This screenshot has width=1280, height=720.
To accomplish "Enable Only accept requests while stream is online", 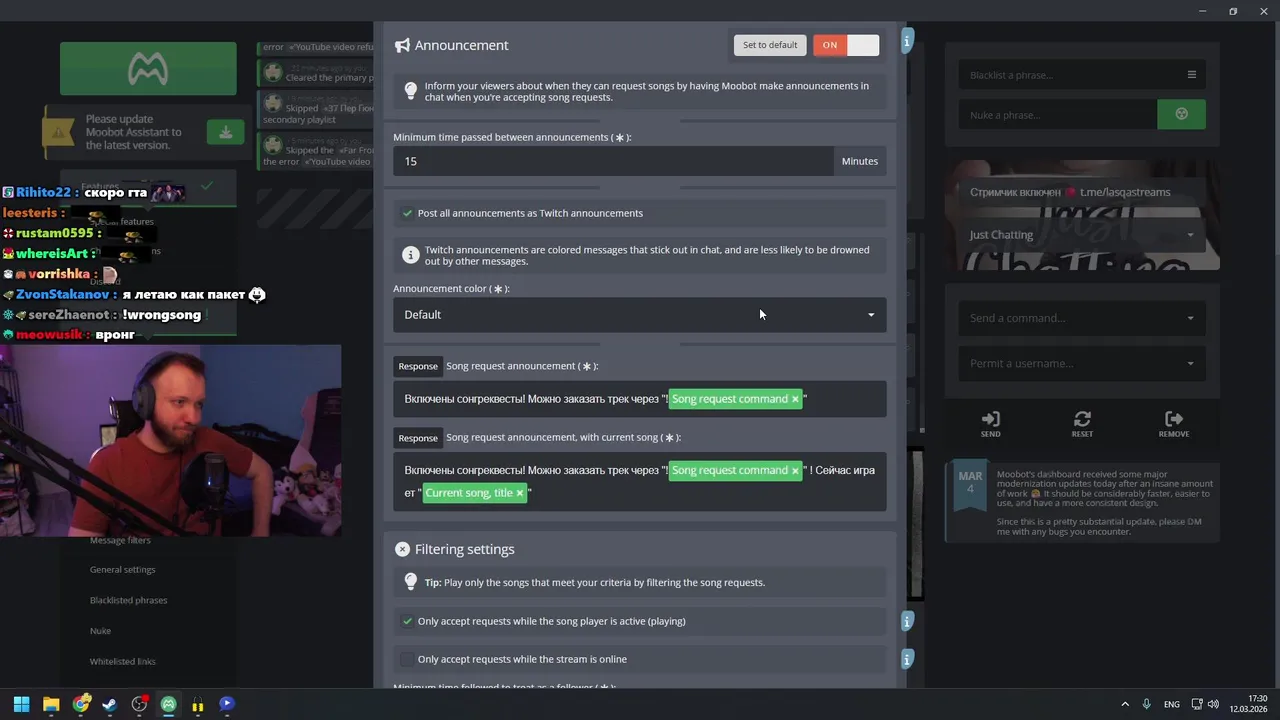I will [407, 659].
